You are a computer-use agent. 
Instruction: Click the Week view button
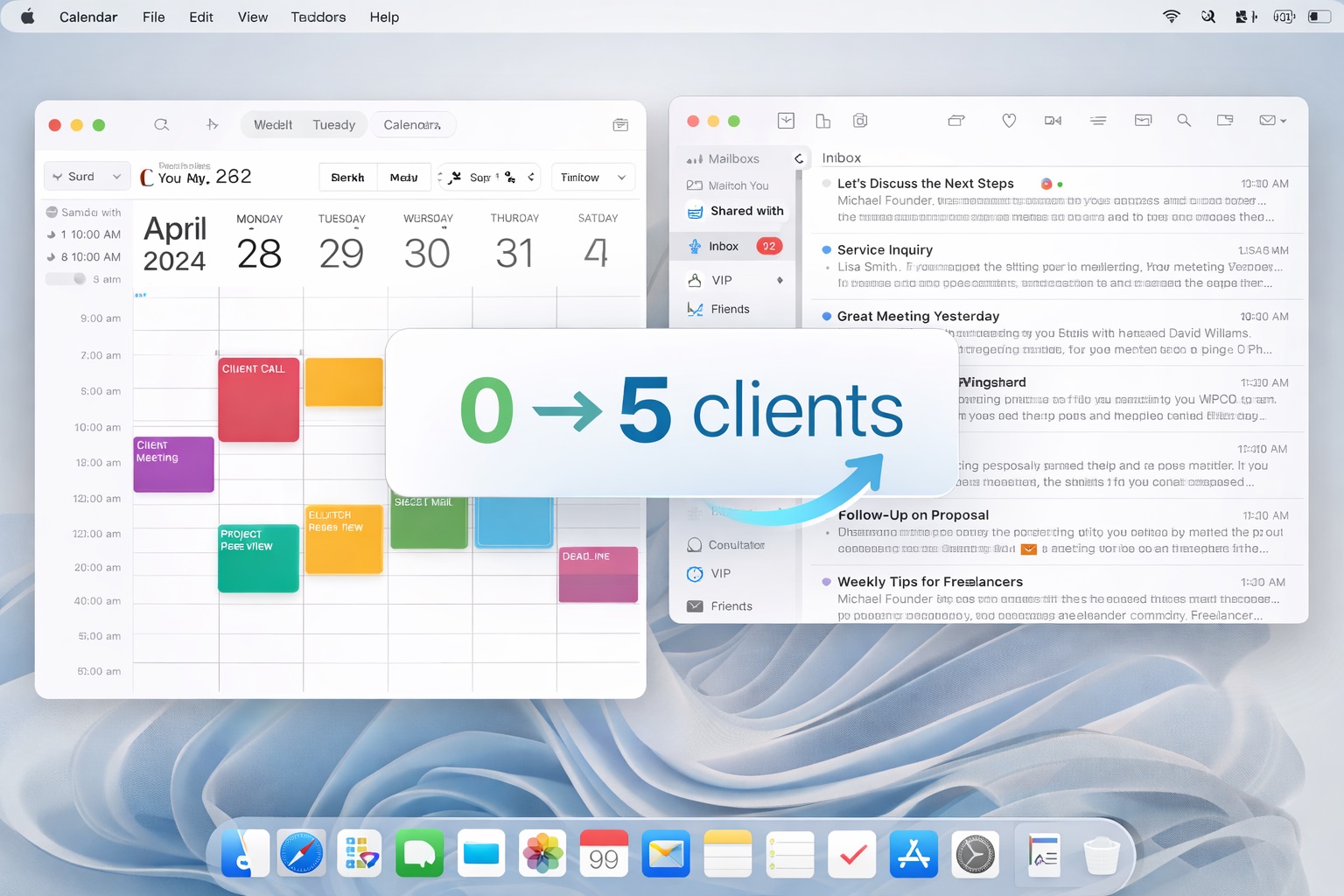pyautogui.click(x=273, y=124)
